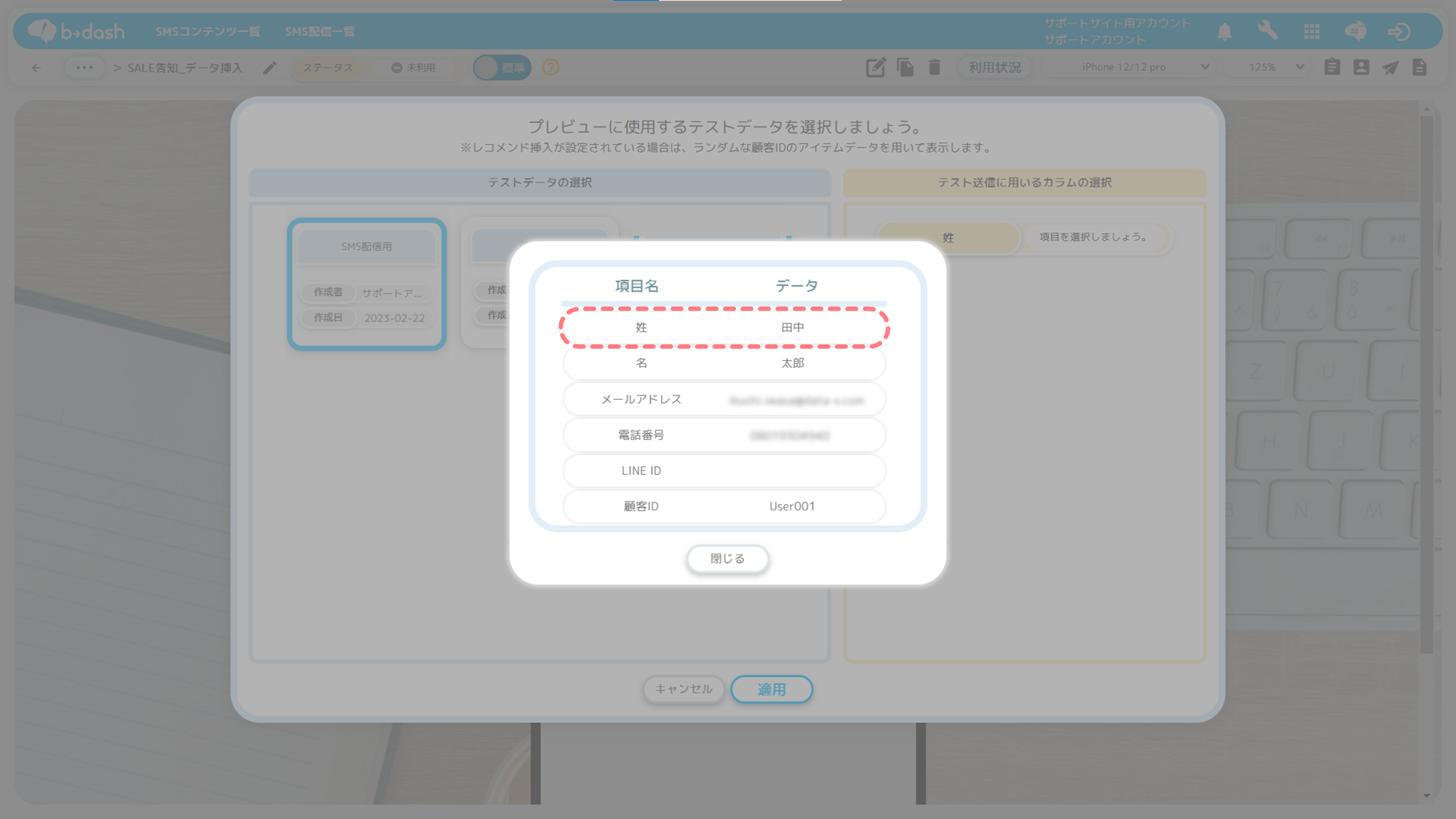Open the apps grid icon
This screenshot has width=1456, height=819.
tap(1311, 31)
